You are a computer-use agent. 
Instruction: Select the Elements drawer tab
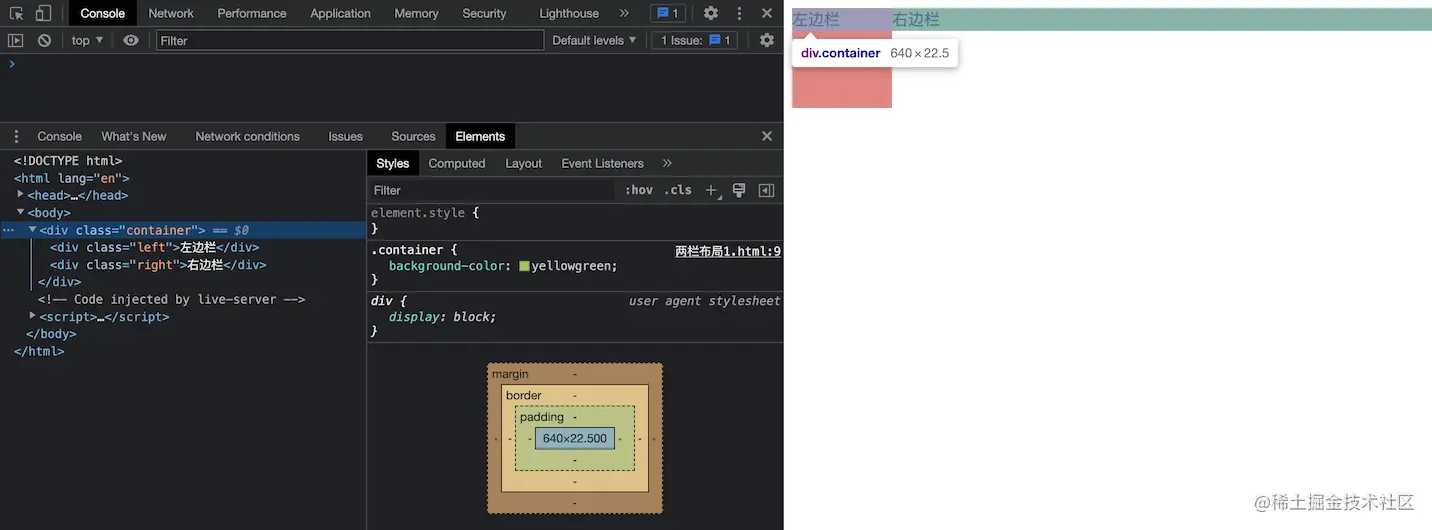480,136
